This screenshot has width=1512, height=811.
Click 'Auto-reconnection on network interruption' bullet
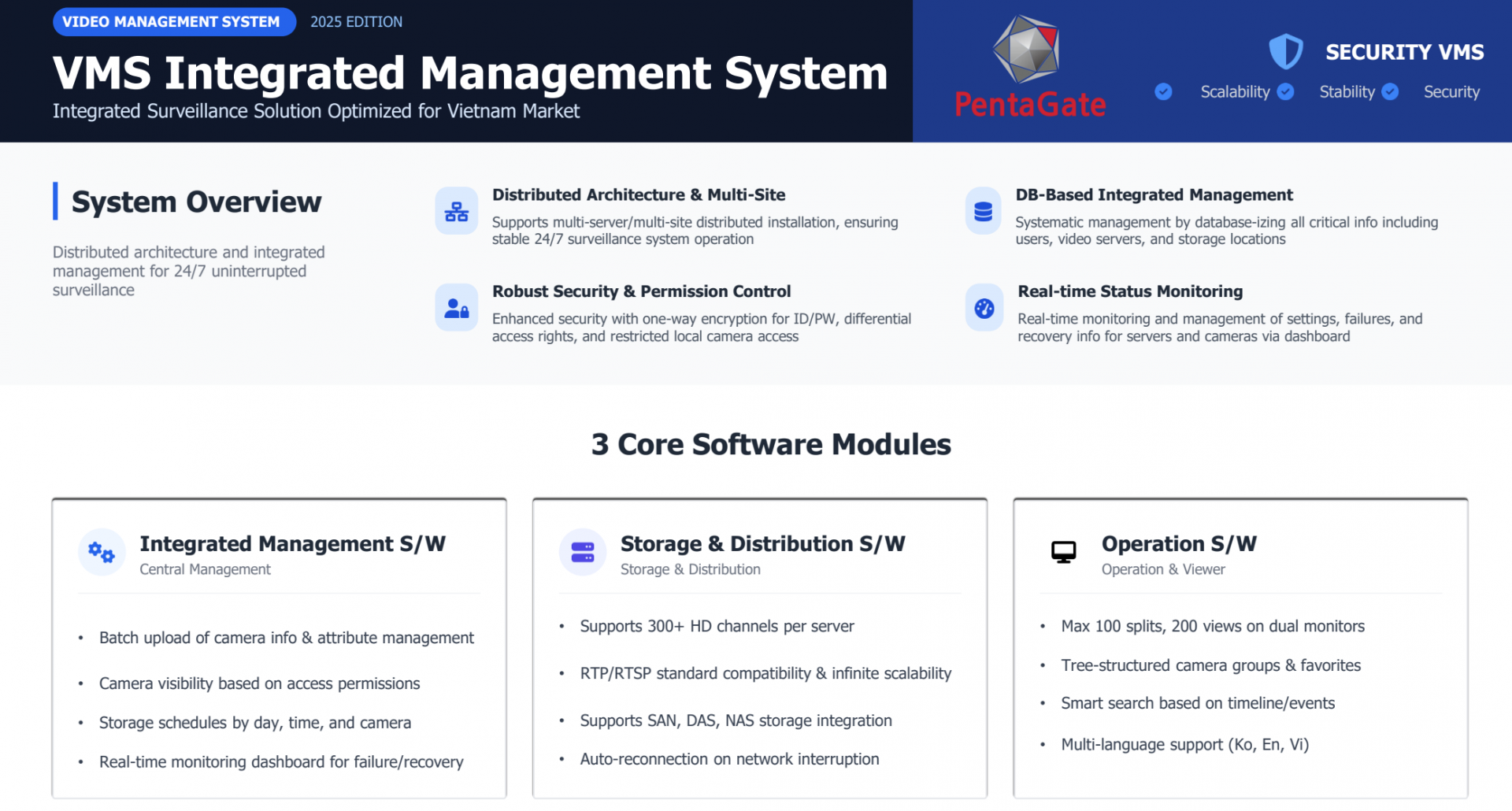[x=729, y=759]
